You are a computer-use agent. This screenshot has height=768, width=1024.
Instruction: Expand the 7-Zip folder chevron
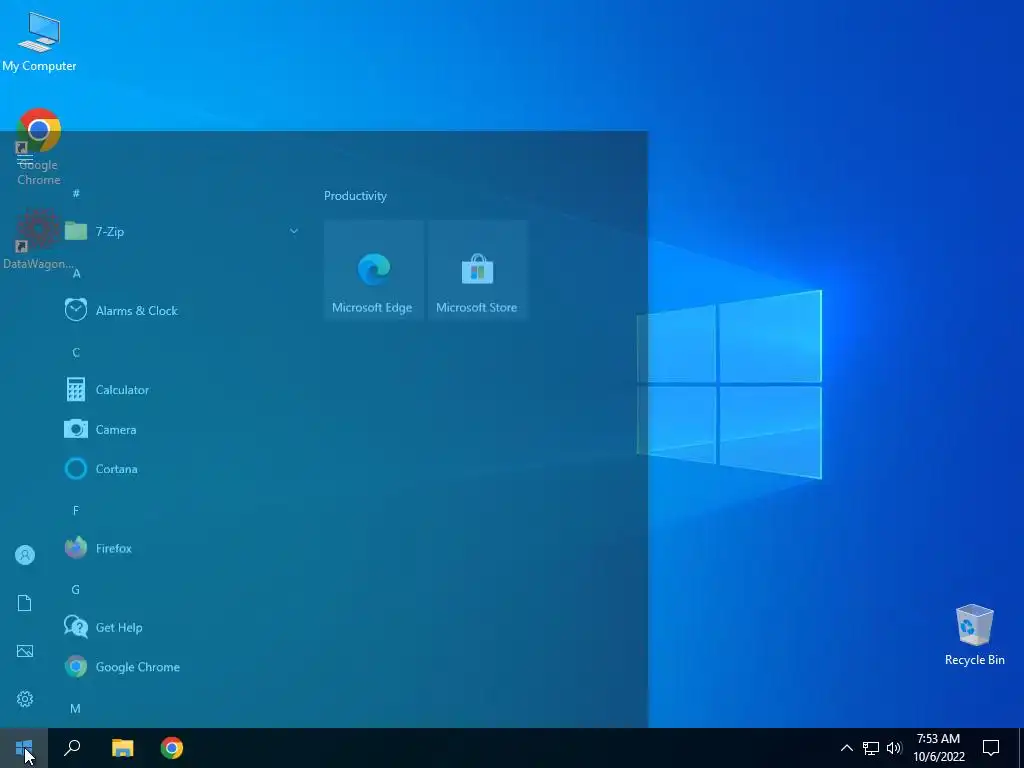click(294, 231)
